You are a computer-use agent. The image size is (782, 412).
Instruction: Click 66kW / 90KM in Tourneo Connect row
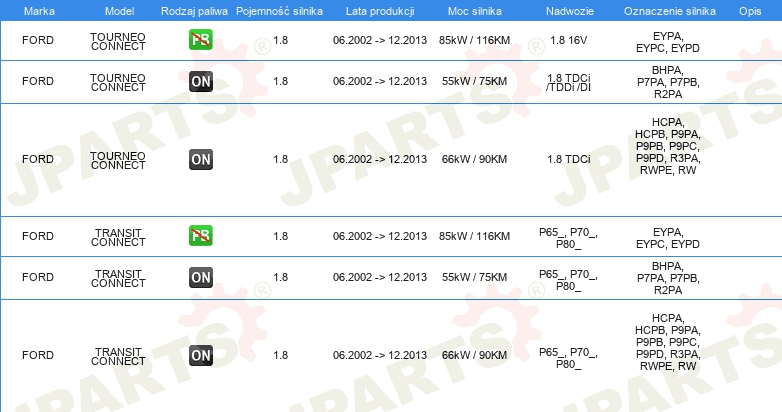click(x=474, y=160)
